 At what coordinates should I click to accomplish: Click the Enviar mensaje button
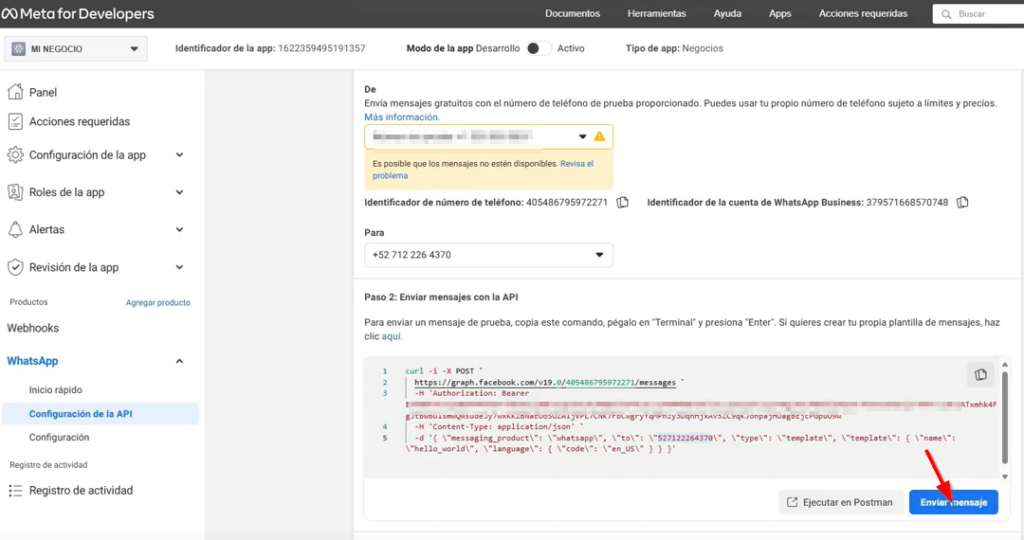(x=953, y=502)
